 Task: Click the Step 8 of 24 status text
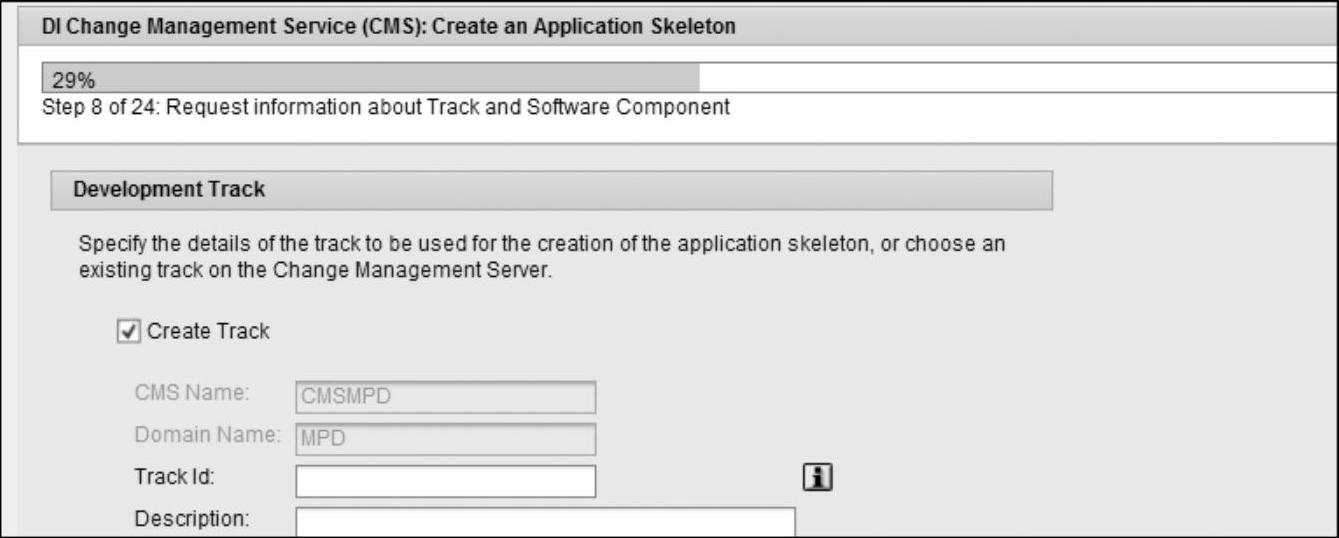386,106
